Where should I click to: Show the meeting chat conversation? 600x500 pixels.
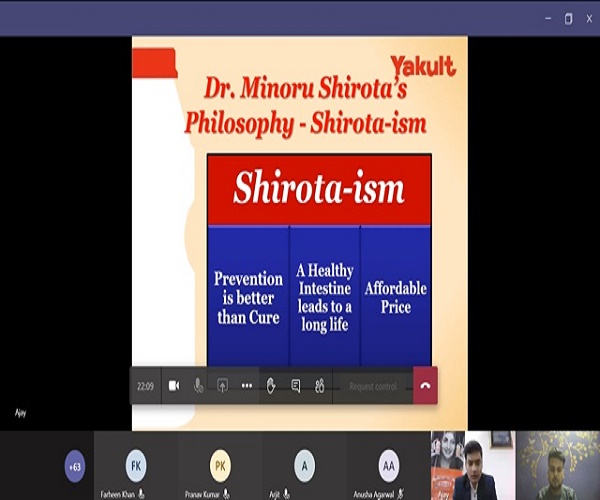(x=295, y=386)
